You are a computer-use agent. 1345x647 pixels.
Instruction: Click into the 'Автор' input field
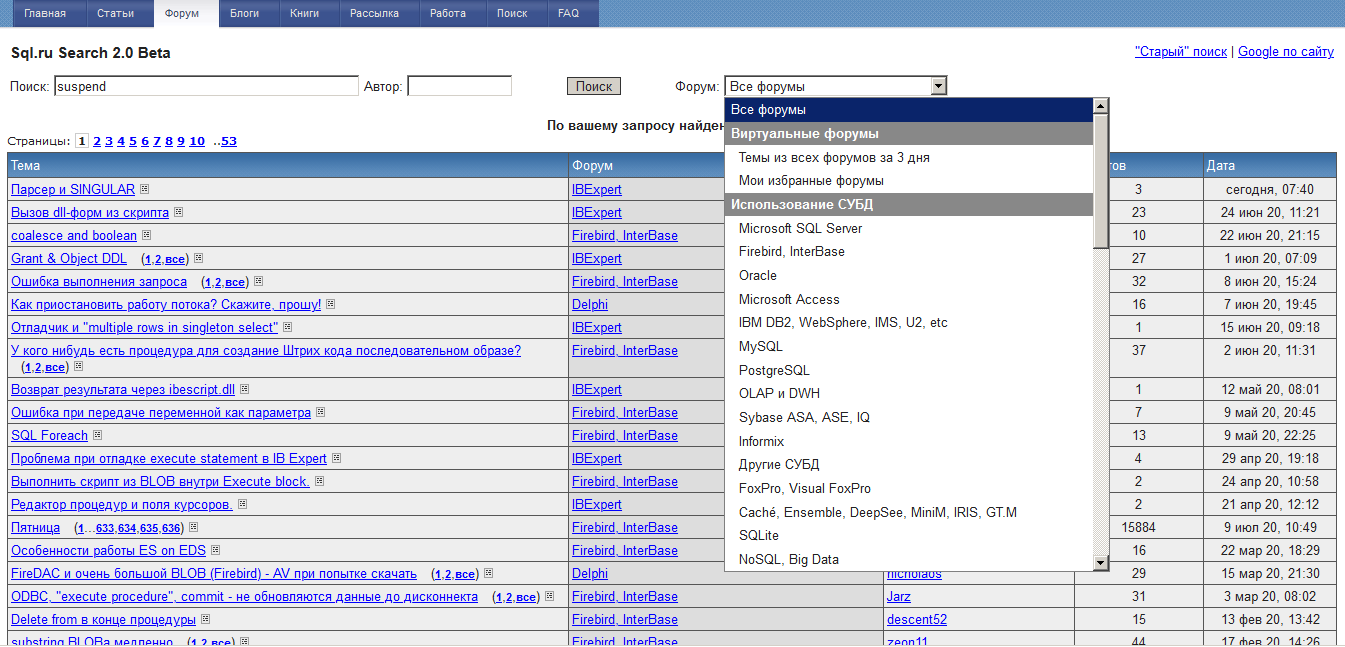(459, 87)
